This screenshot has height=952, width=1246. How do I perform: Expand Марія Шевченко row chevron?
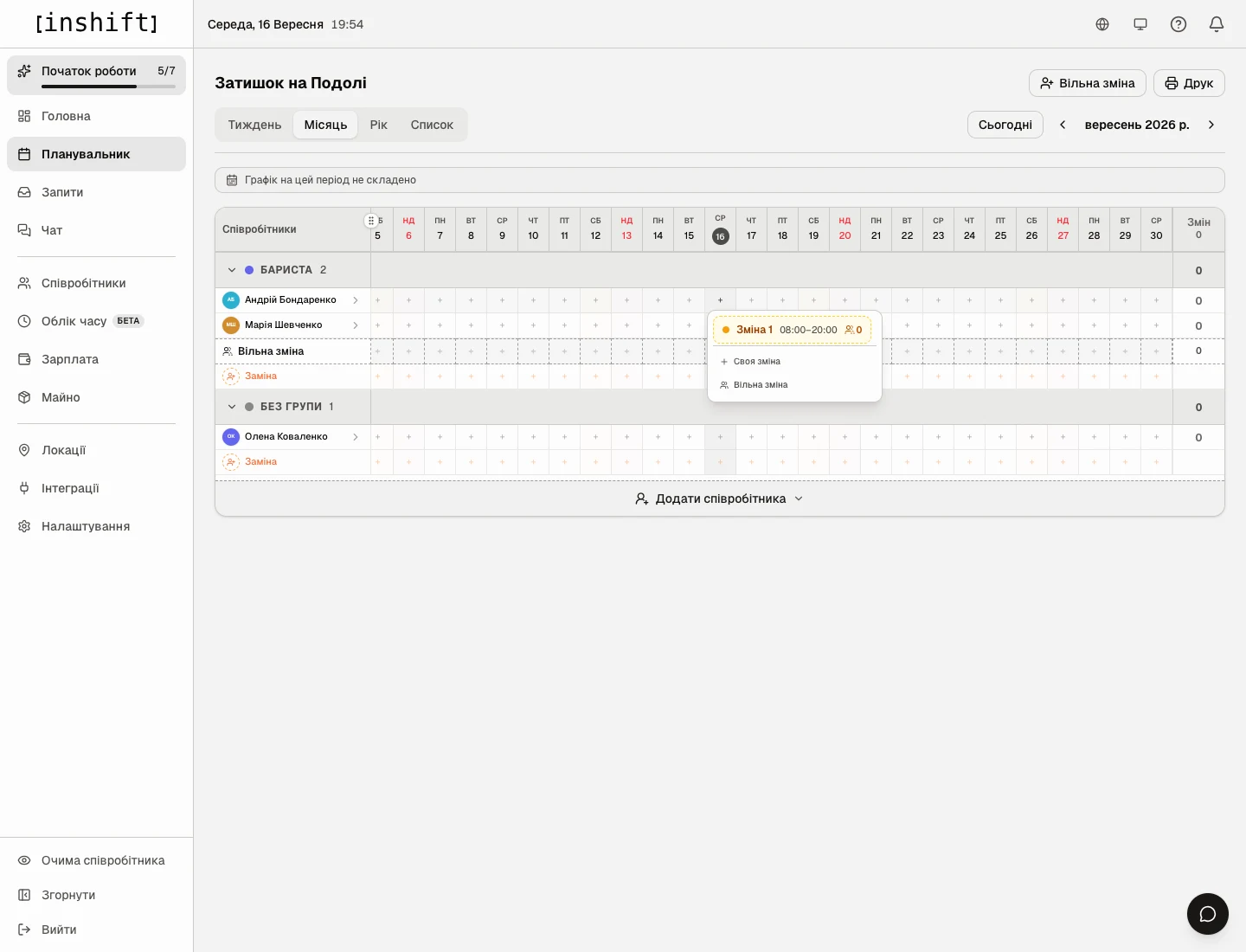(356, 325)
